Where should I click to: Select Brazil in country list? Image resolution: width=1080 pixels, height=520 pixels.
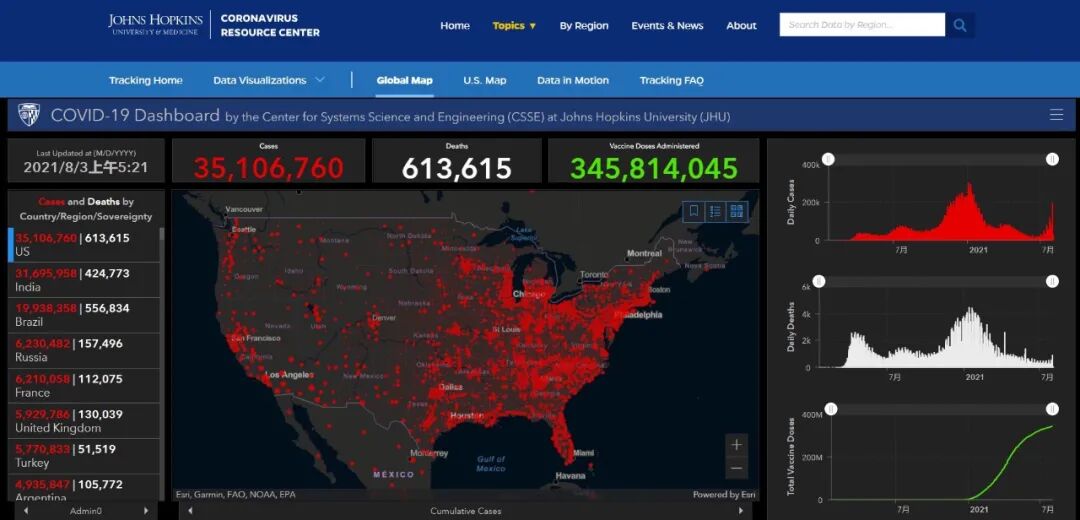pos(83,315)
